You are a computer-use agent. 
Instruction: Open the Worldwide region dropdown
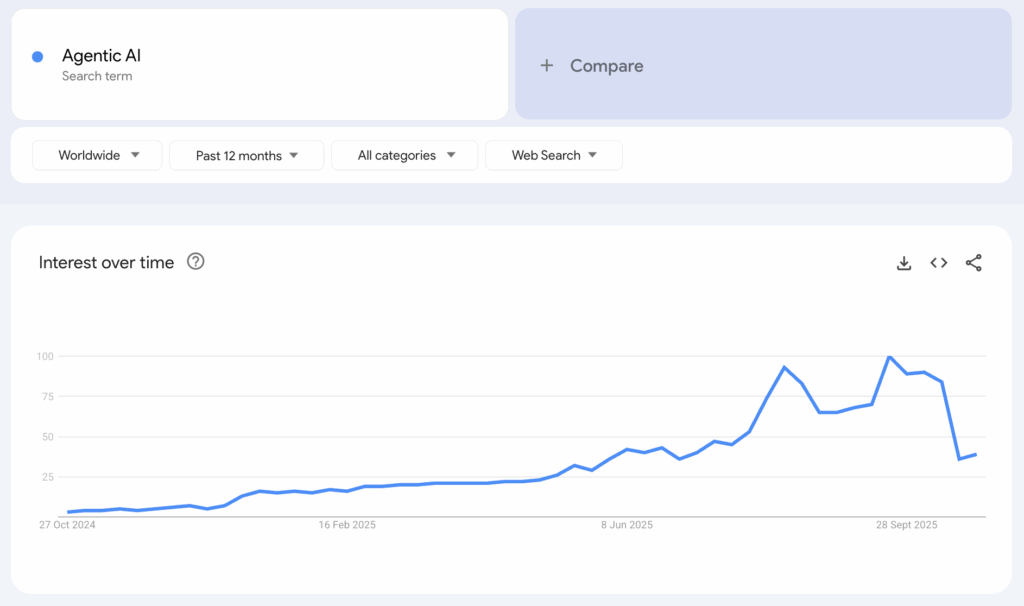(97, 155)
